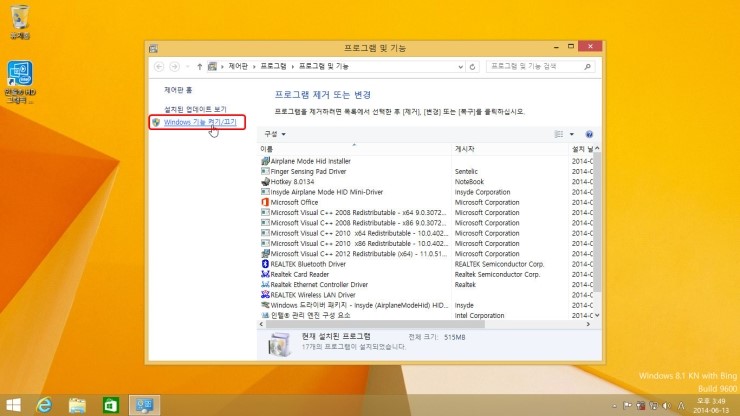Click the Microsoft Office program icon

click(x=265, y=202)
